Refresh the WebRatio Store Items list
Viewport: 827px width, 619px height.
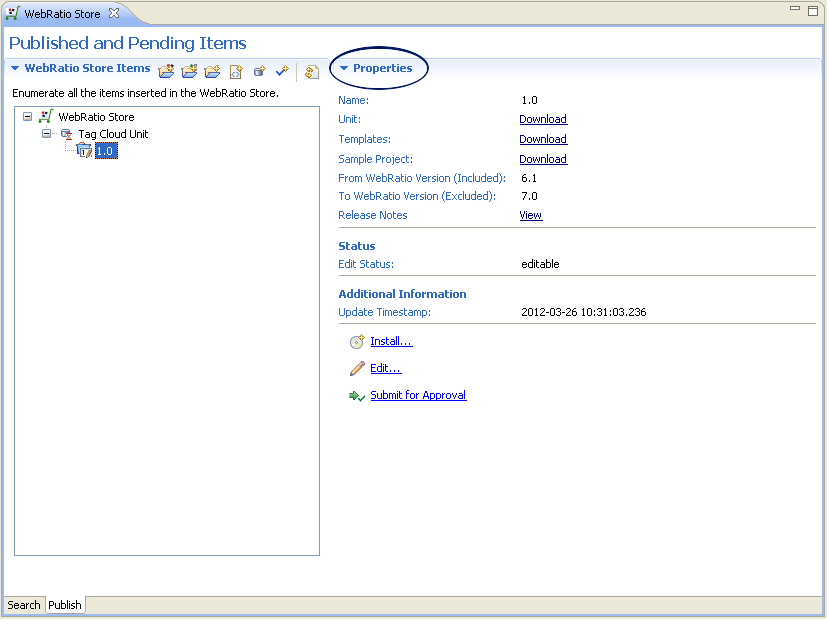(x=312, y=71)
